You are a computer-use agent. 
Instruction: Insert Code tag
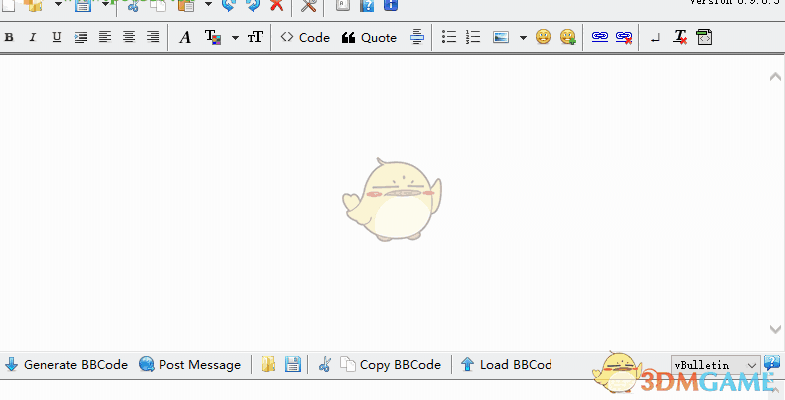tap(305, 38)
